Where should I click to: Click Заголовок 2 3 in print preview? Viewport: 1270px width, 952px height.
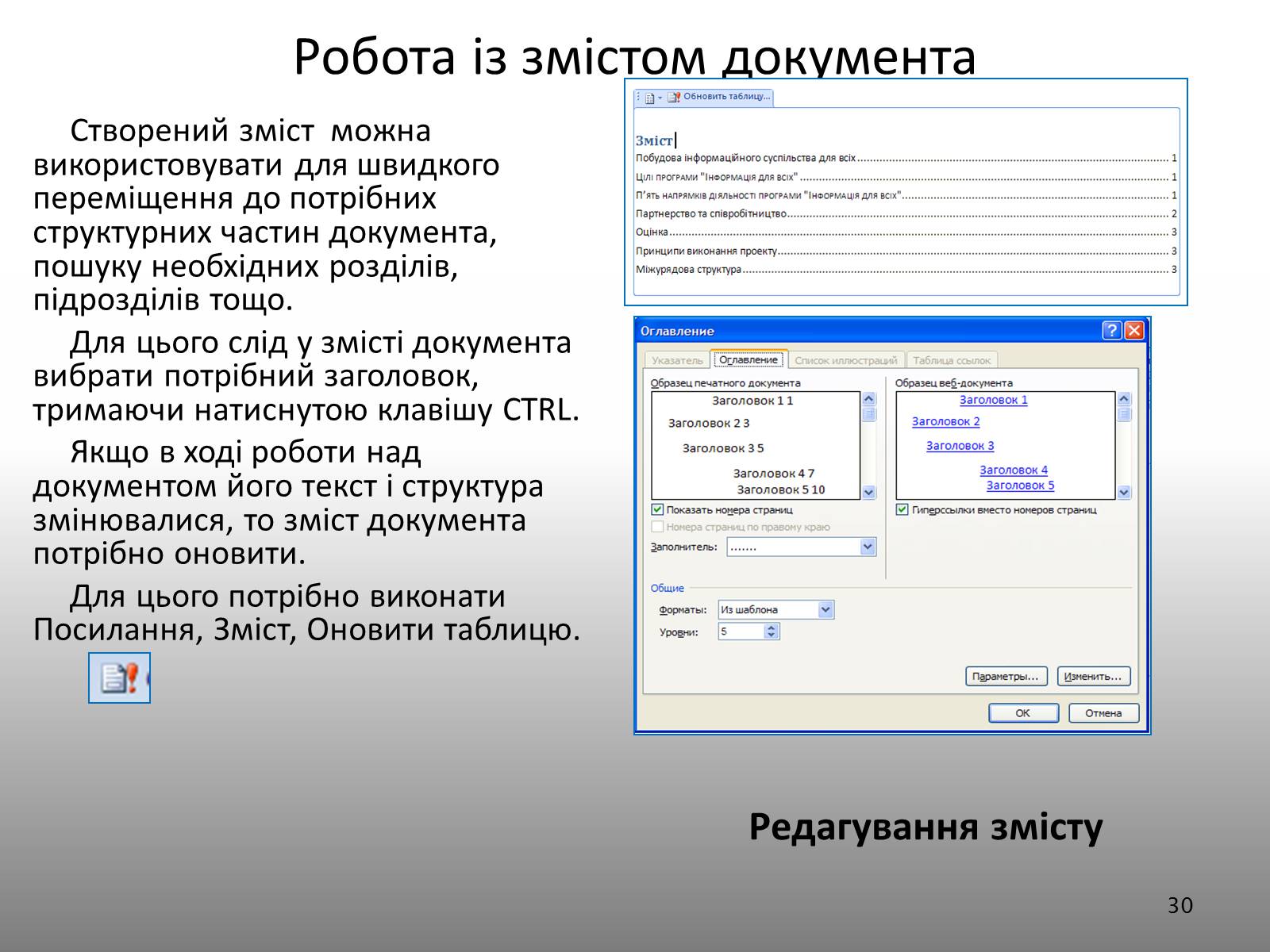709,423
